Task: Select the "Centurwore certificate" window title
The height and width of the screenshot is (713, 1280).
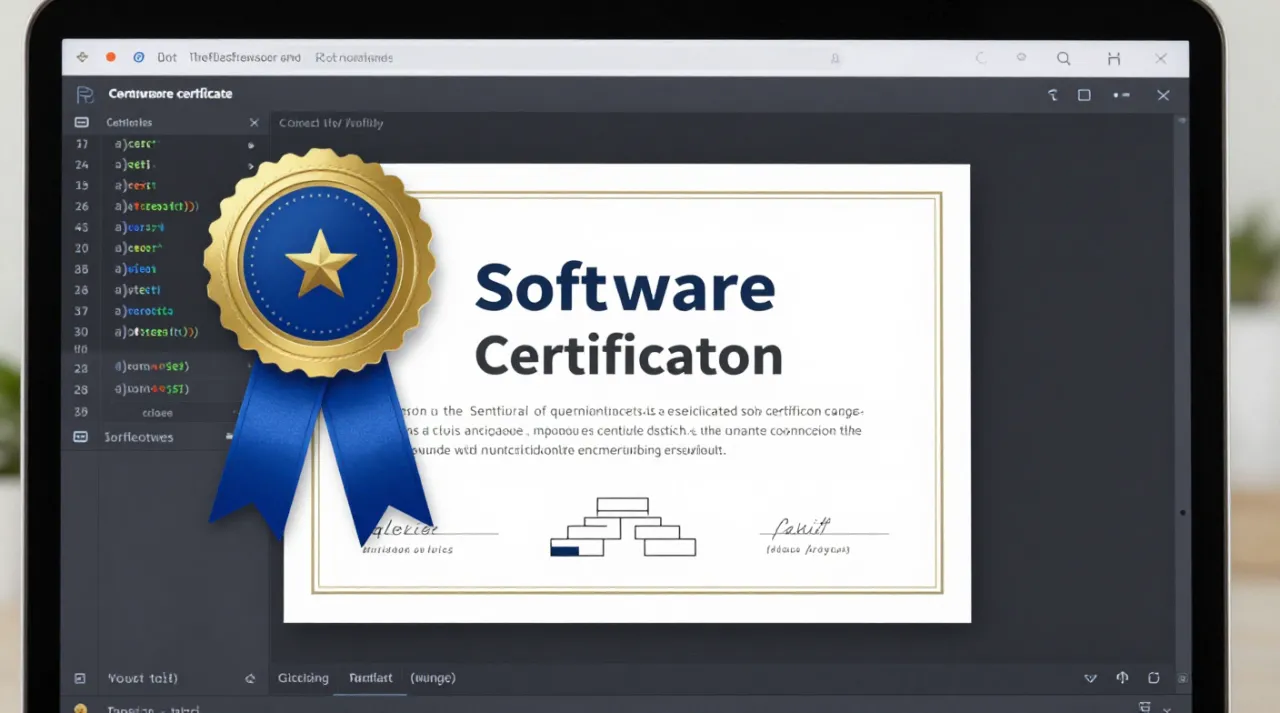Action: 170,93
